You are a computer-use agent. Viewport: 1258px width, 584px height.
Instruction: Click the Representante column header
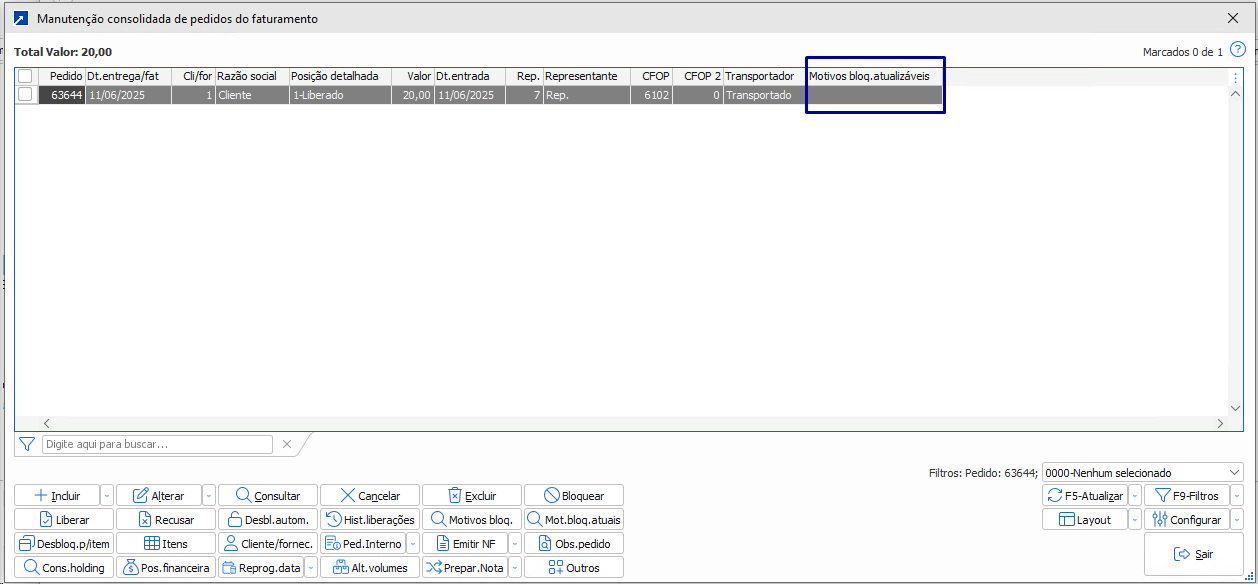click(586, 76)
